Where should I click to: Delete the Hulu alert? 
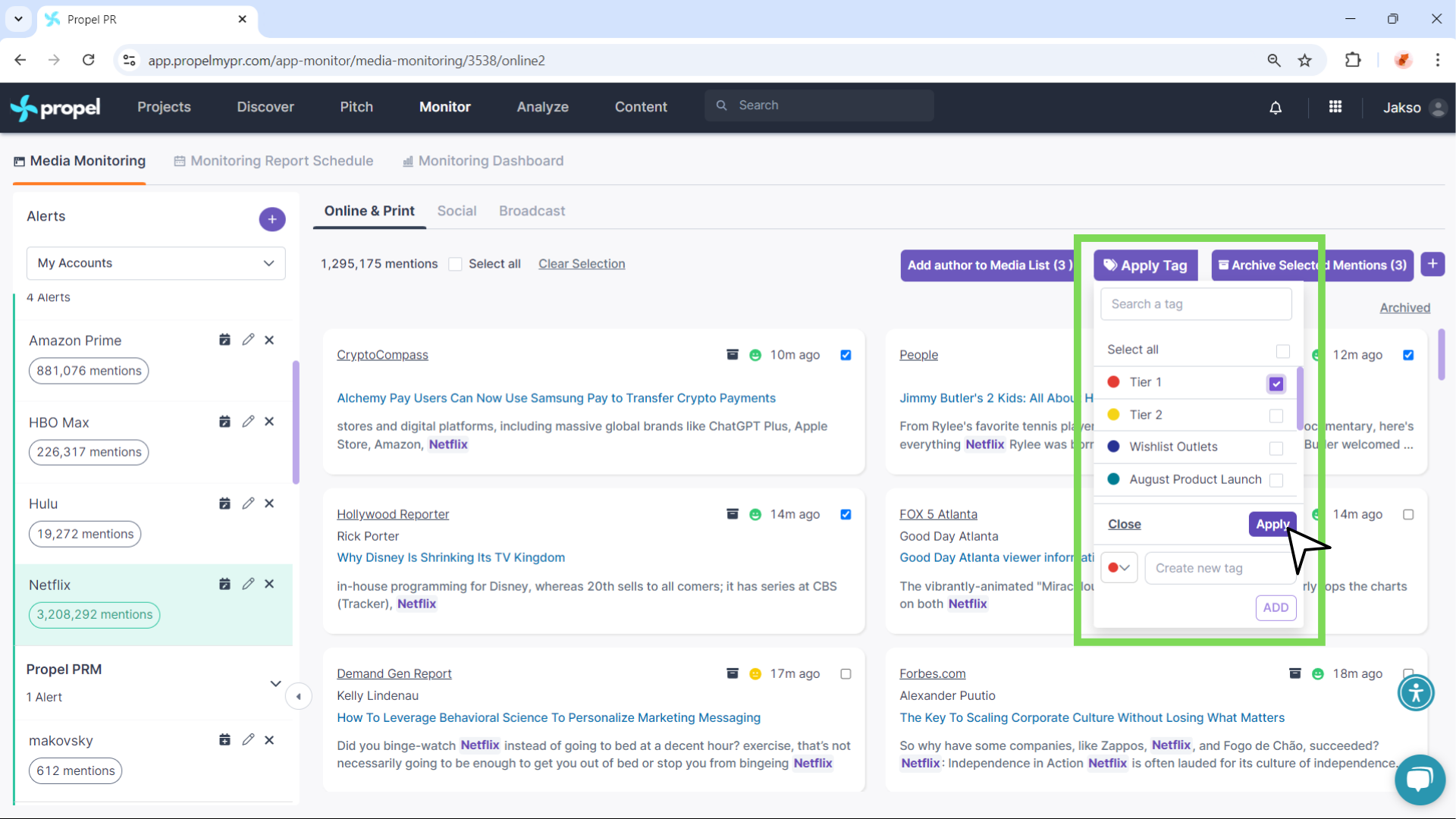tap(269, 504)
